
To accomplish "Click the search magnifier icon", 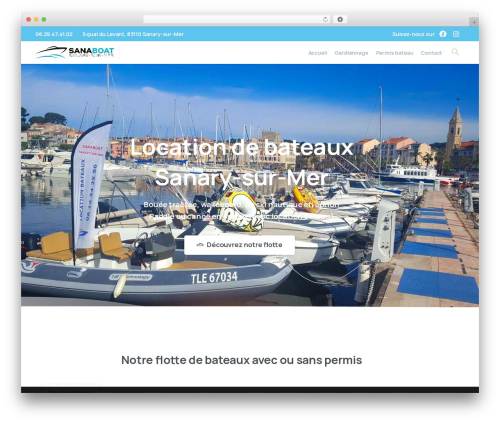I will 455,52.
